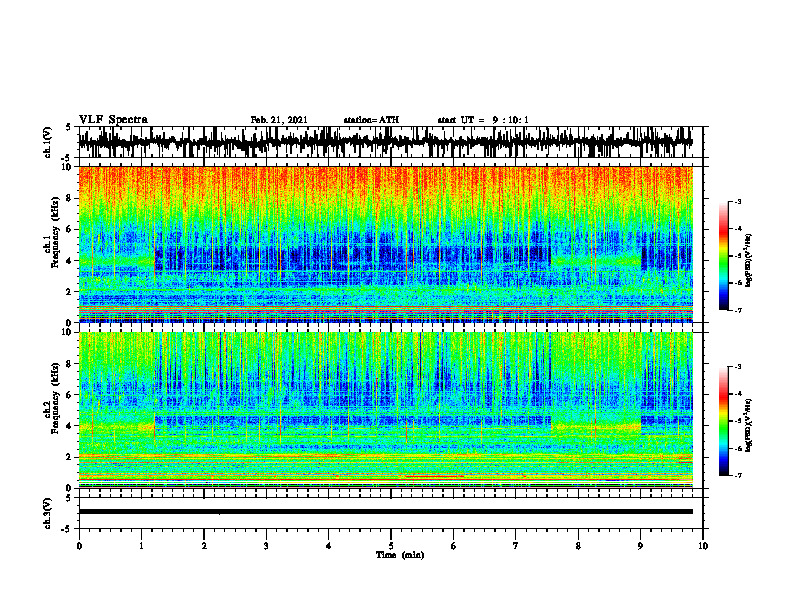Click the ch.2 spectrogram plot area
The height and width of the screenshot is (612, 792).
click(386, 410)
